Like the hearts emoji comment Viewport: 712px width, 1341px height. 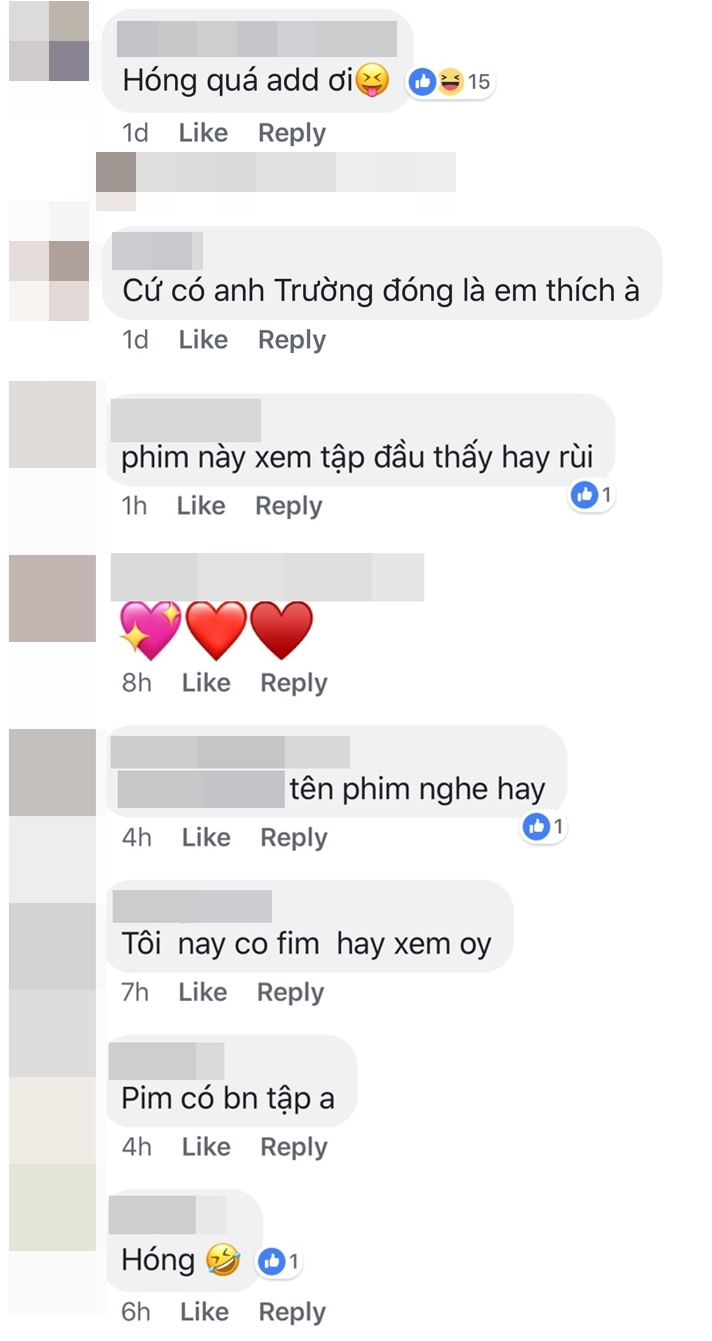tap(206, 683)
